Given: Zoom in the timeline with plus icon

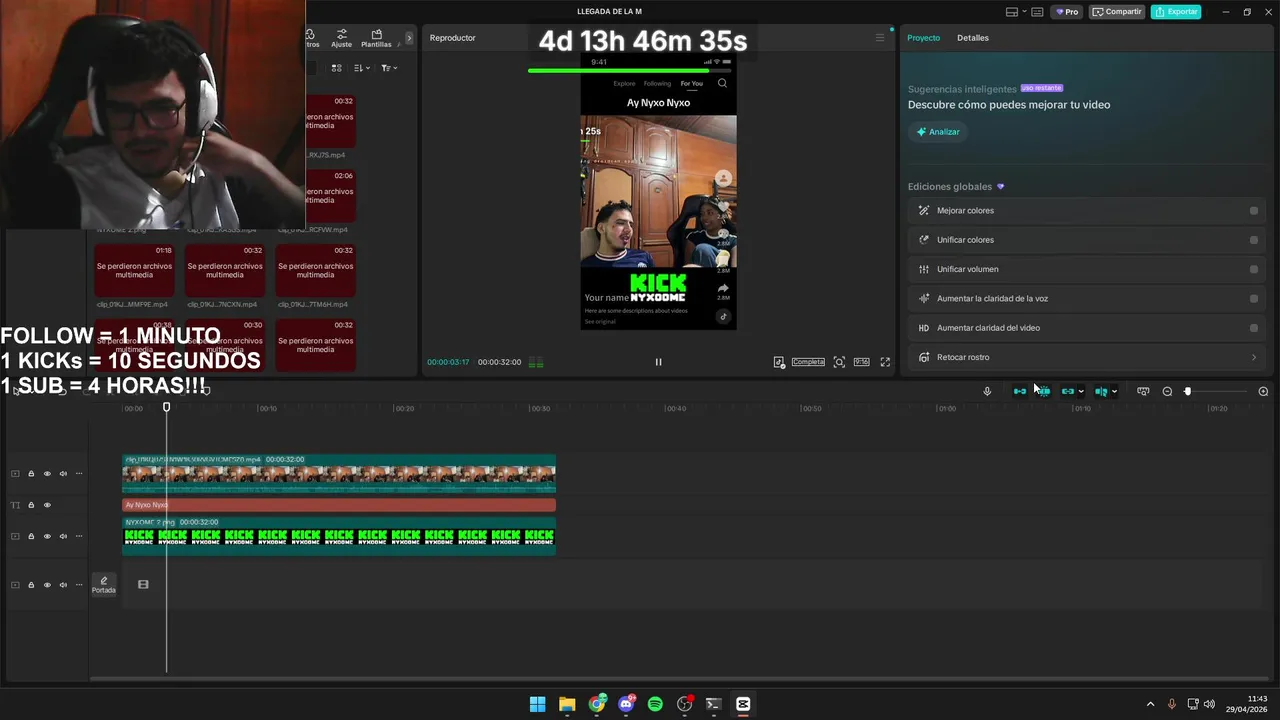Looking at the screenshot, I should pos(1263,391).
